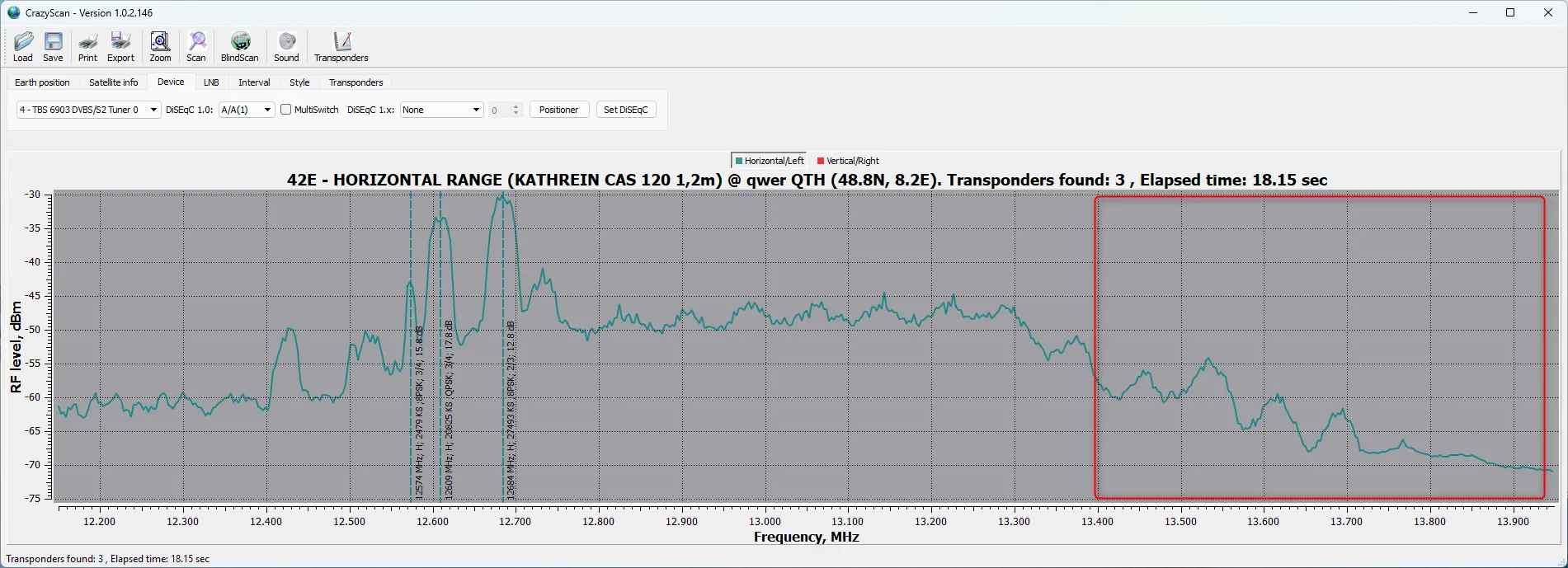The height and width of the screenshot is (568, 1568).
Task: Print the spectrum chart
Action: [87, 46]
